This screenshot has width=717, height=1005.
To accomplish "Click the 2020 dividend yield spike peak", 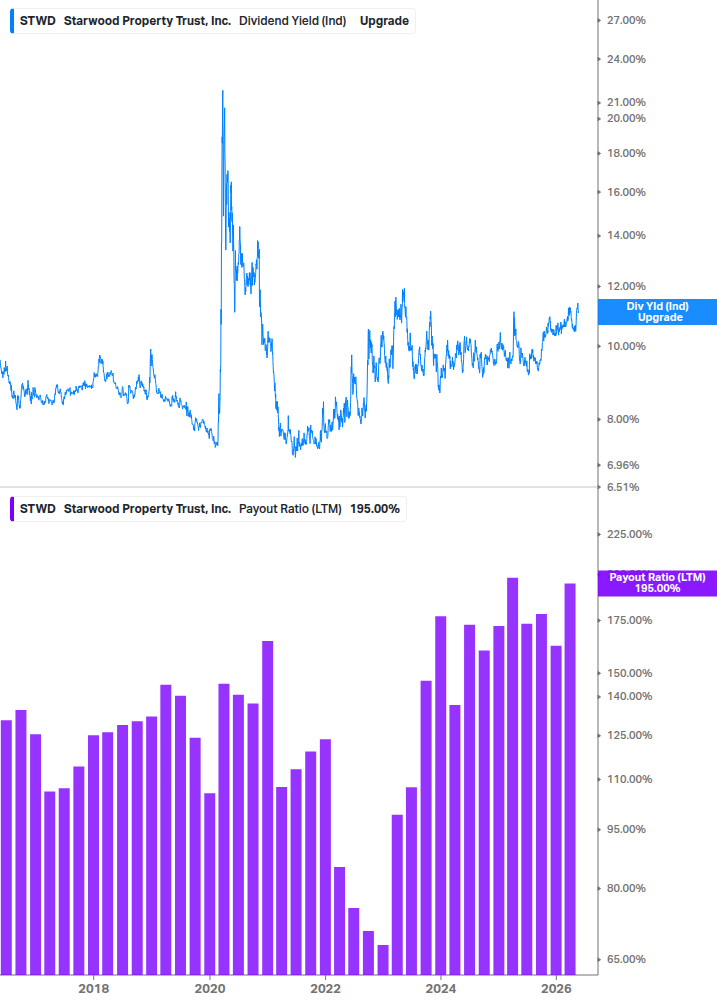I will (x=222, y=92).
